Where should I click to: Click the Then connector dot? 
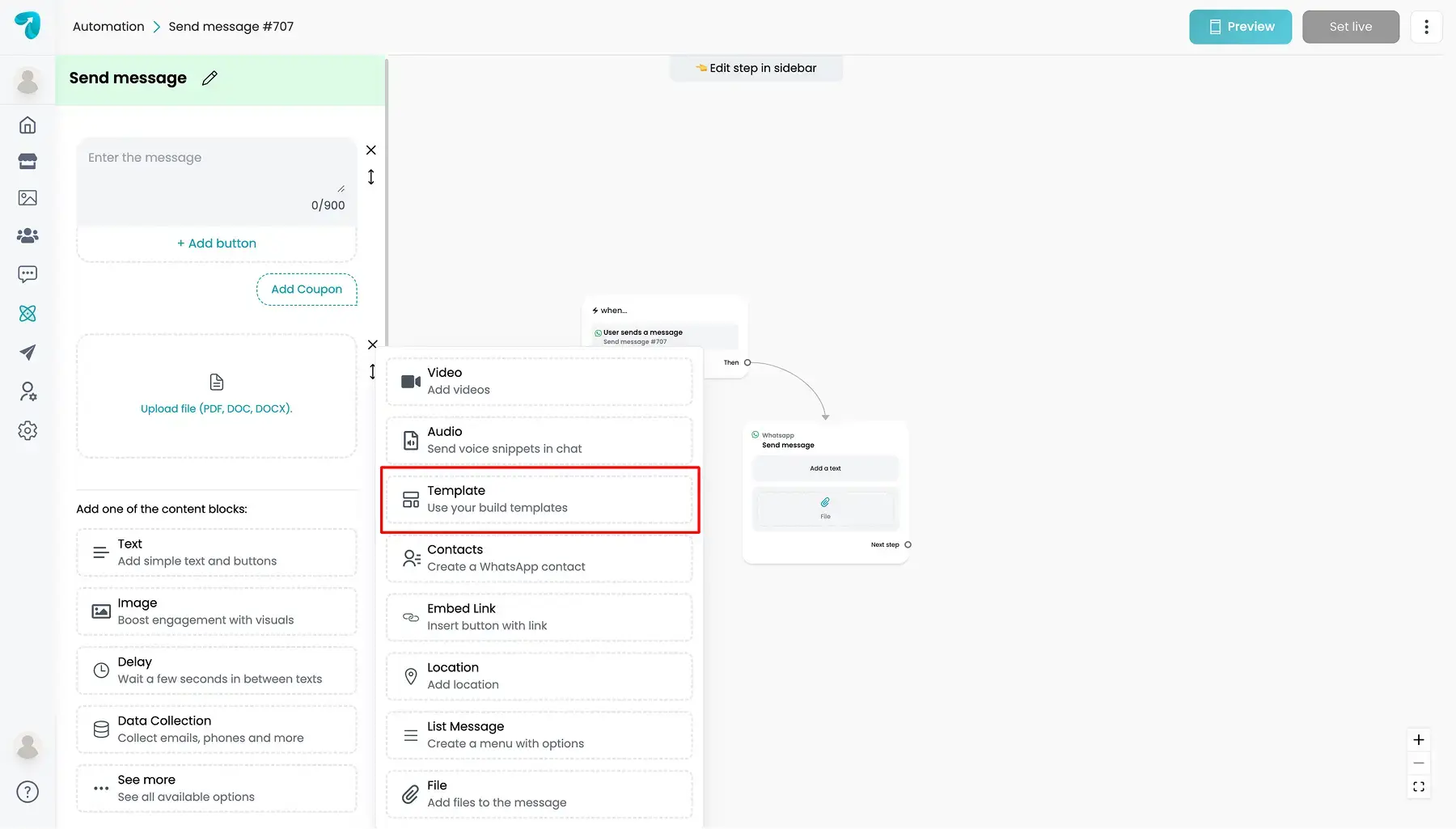(x=747, y=362)
